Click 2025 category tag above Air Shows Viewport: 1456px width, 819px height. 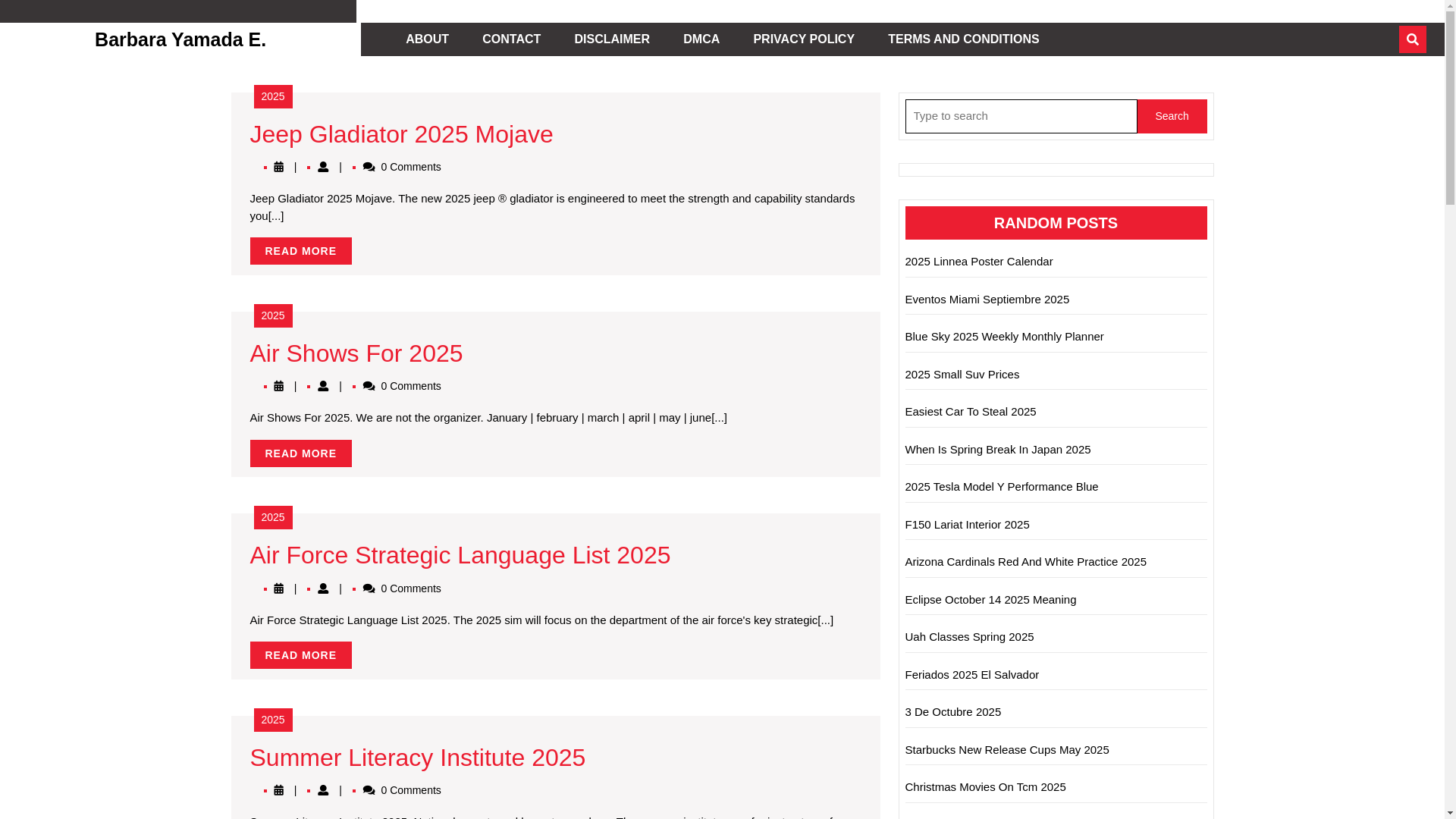click(x=273, y=315)
